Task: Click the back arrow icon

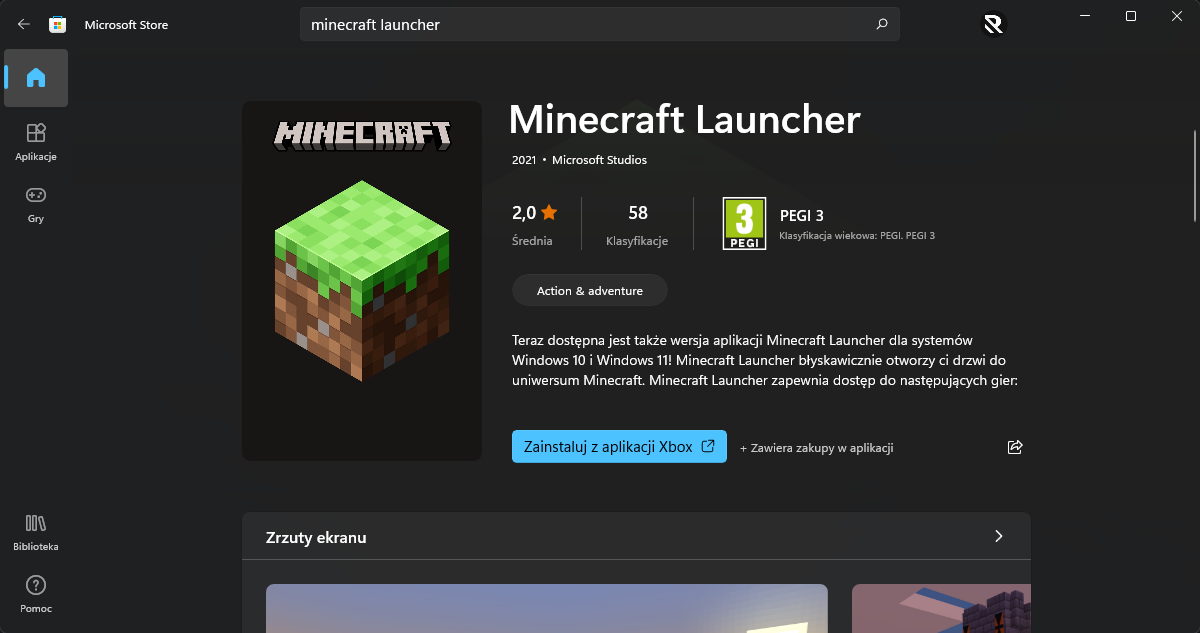Action: [24, 24]
